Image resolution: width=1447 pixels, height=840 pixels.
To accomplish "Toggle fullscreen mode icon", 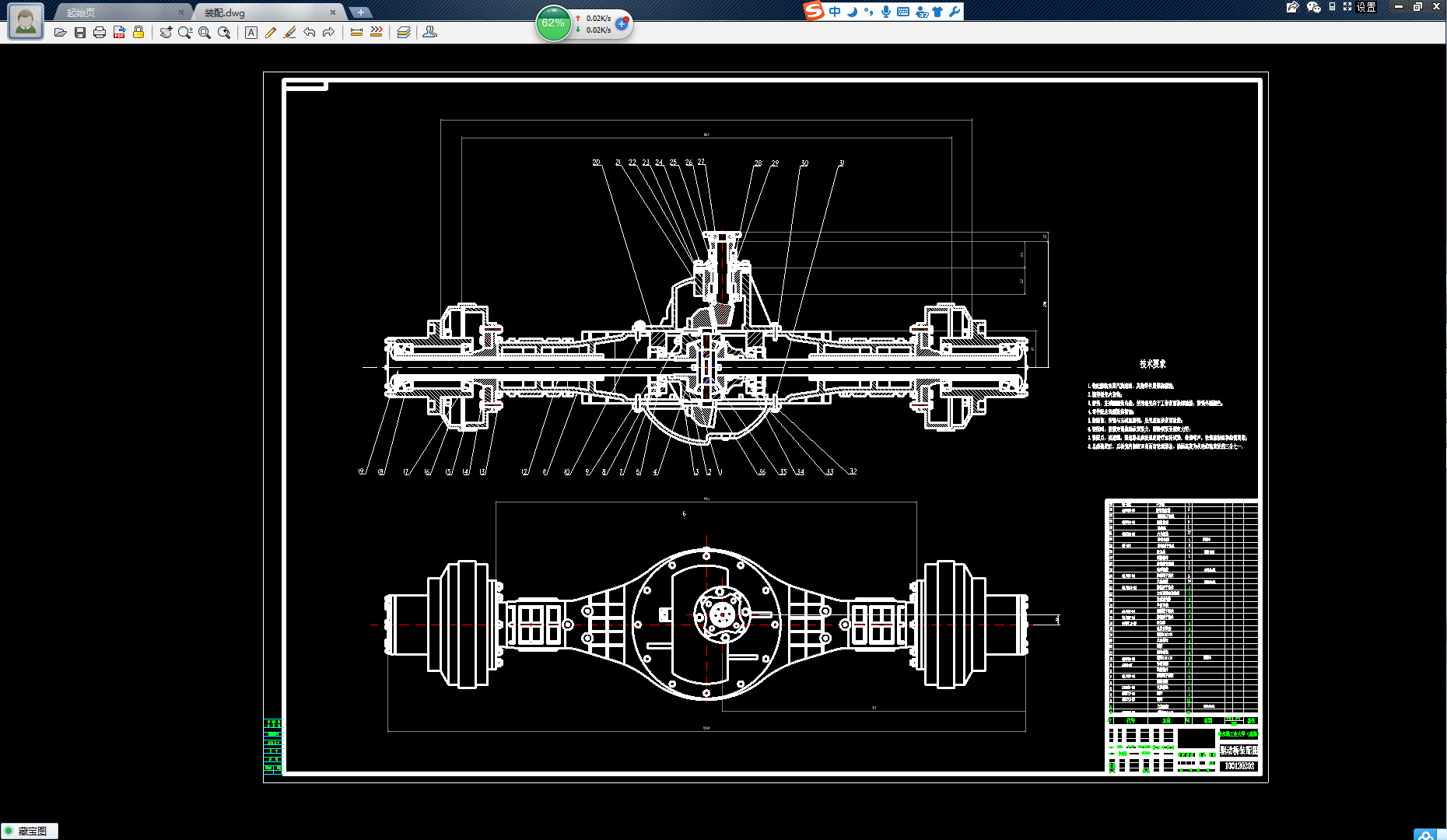I will (1347, 7).
